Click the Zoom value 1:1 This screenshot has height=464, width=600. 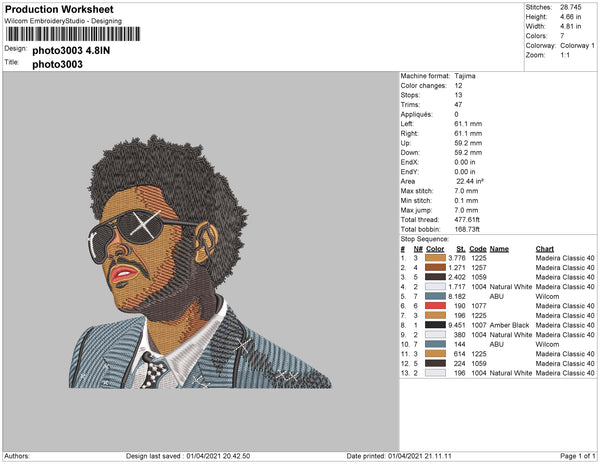click(565, 55)
